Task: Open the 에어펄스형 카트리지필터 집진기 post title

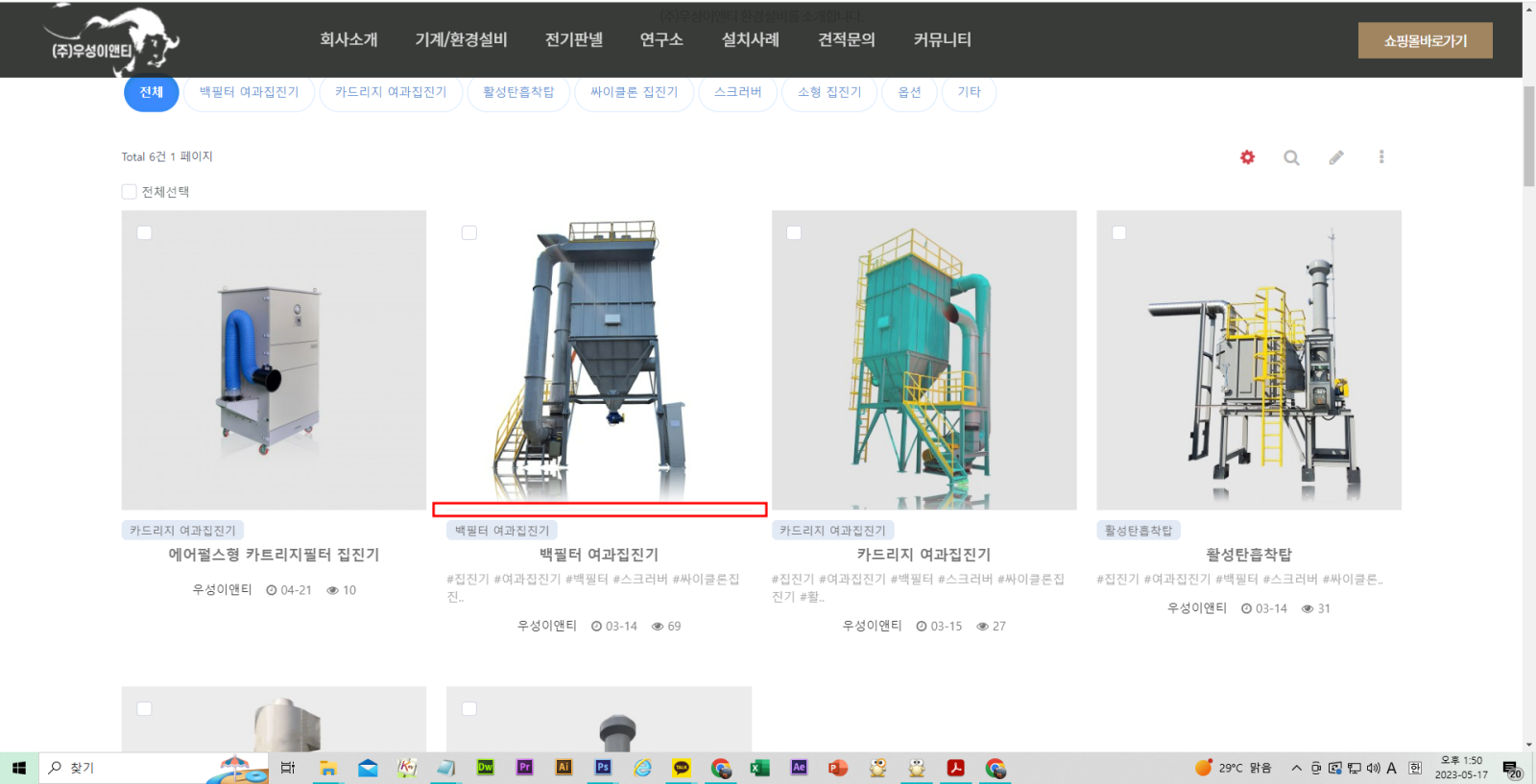Action: [274, 555]
